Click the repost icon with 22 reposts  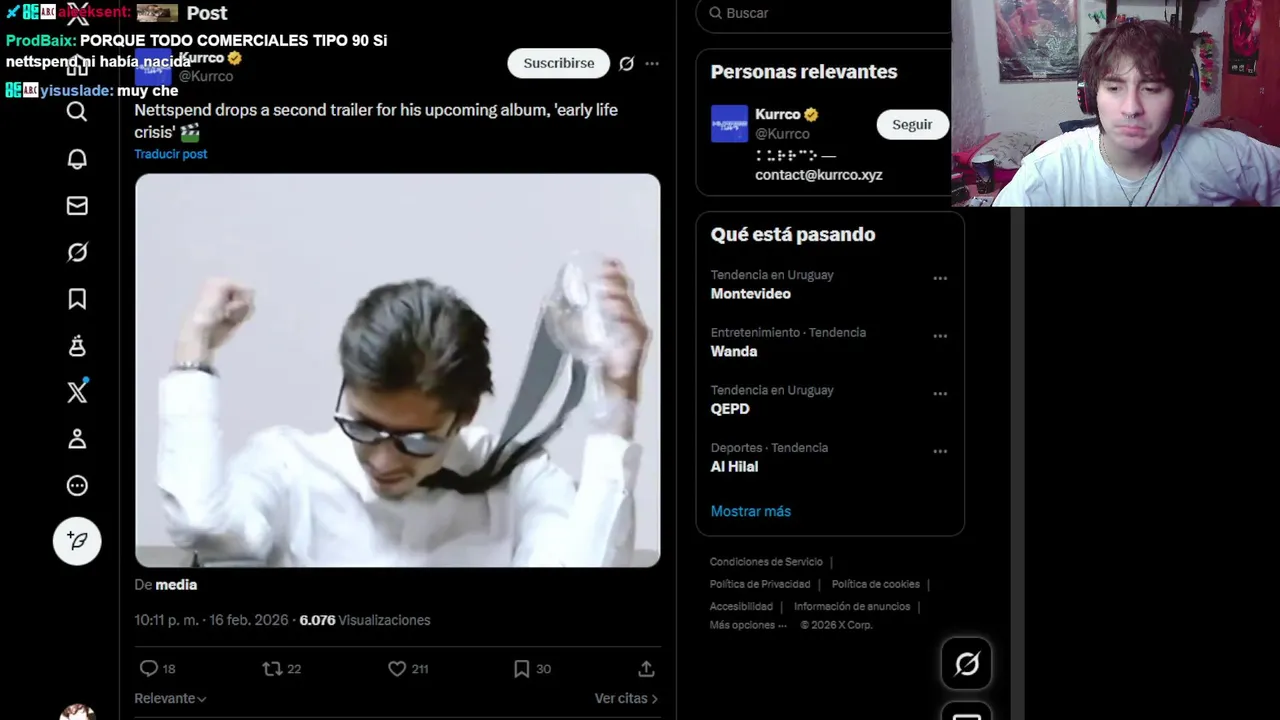[x=272, y=669]
